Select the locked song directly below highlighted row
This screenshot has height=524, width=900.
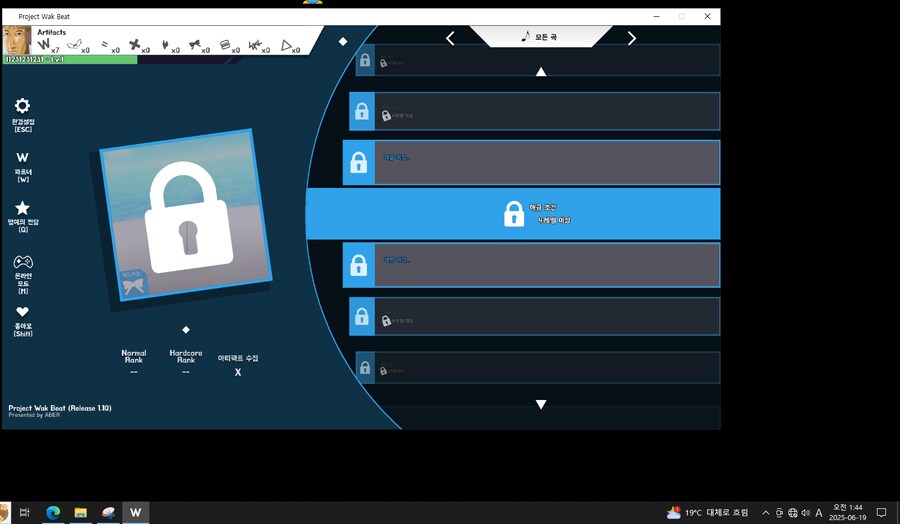[x=532, y=265]
